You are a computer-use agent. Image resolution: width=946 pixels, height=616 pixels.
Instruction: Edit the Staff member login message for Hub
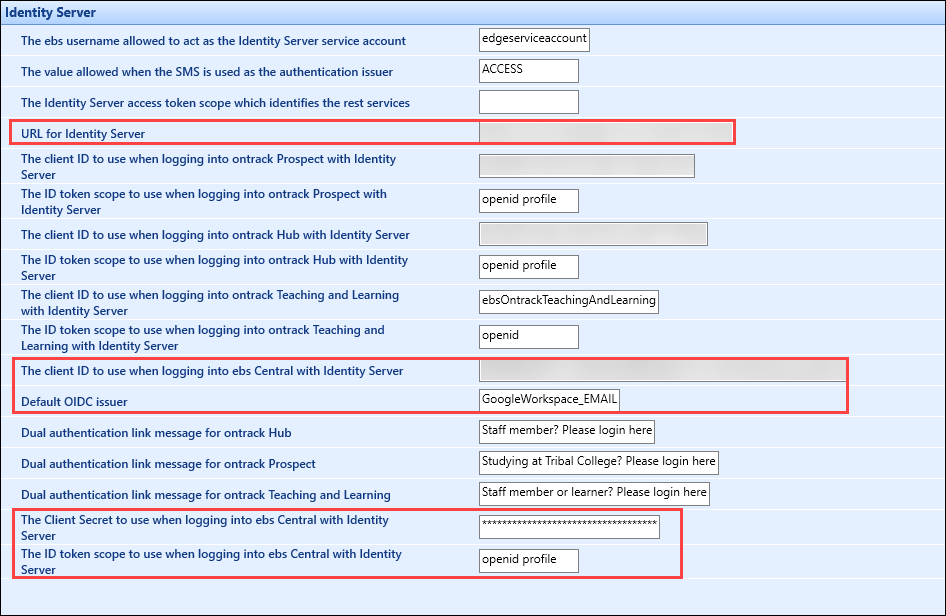(x=566, y=431)
